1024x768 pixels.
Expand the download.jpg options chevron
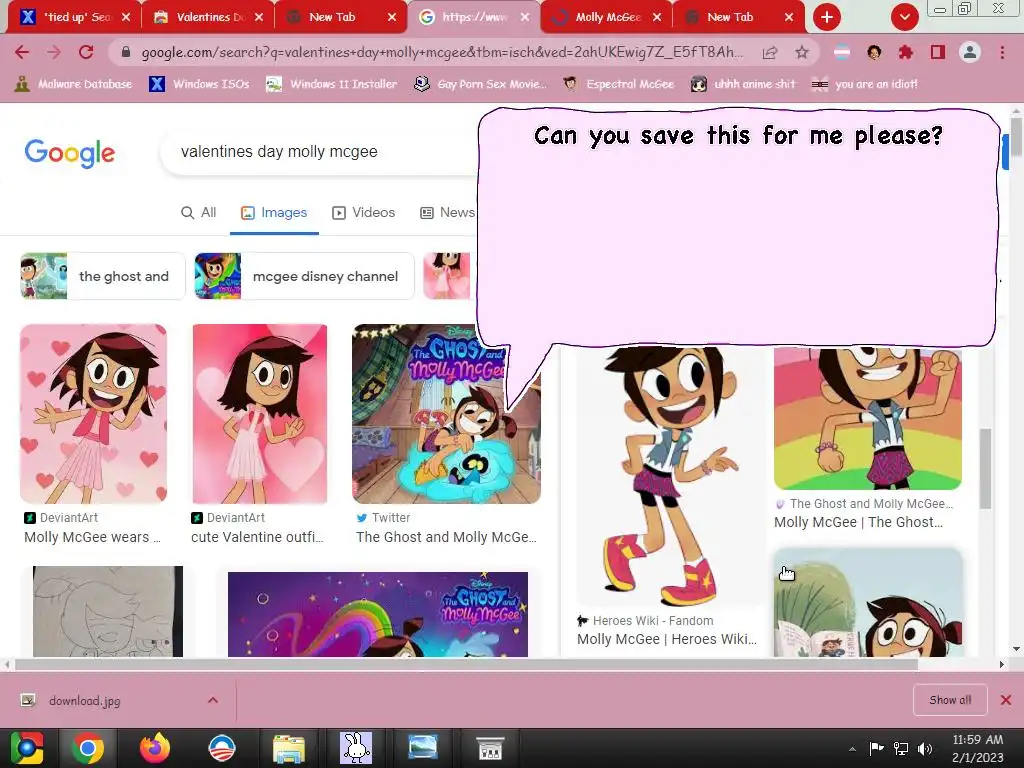(213, 701)
